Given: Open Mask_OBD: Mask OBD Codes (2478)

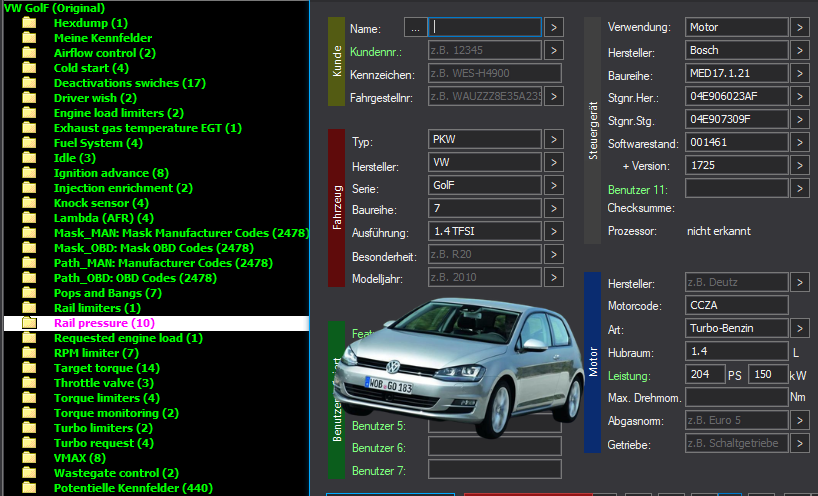Looking at the screenshot, I should 154,248.
